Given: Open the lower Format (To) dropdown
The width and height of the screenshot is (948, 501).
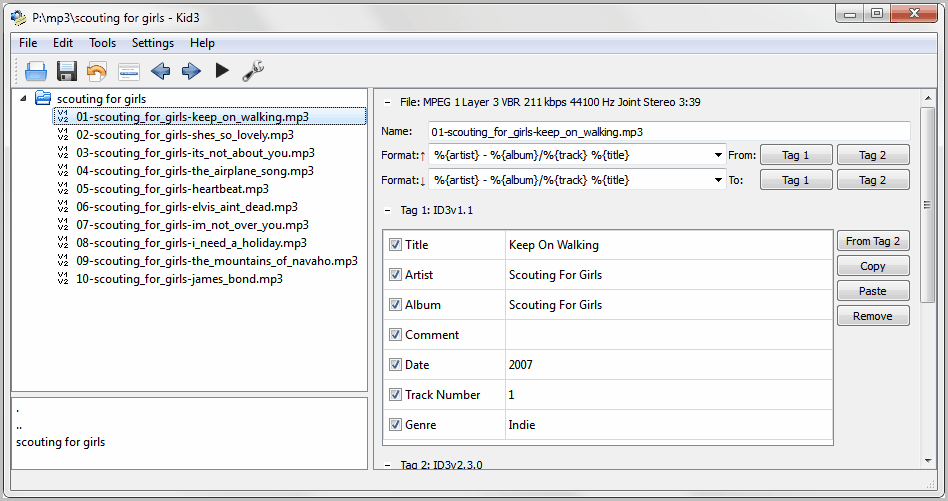Looking at the screenshot, I should pos(718,180).
